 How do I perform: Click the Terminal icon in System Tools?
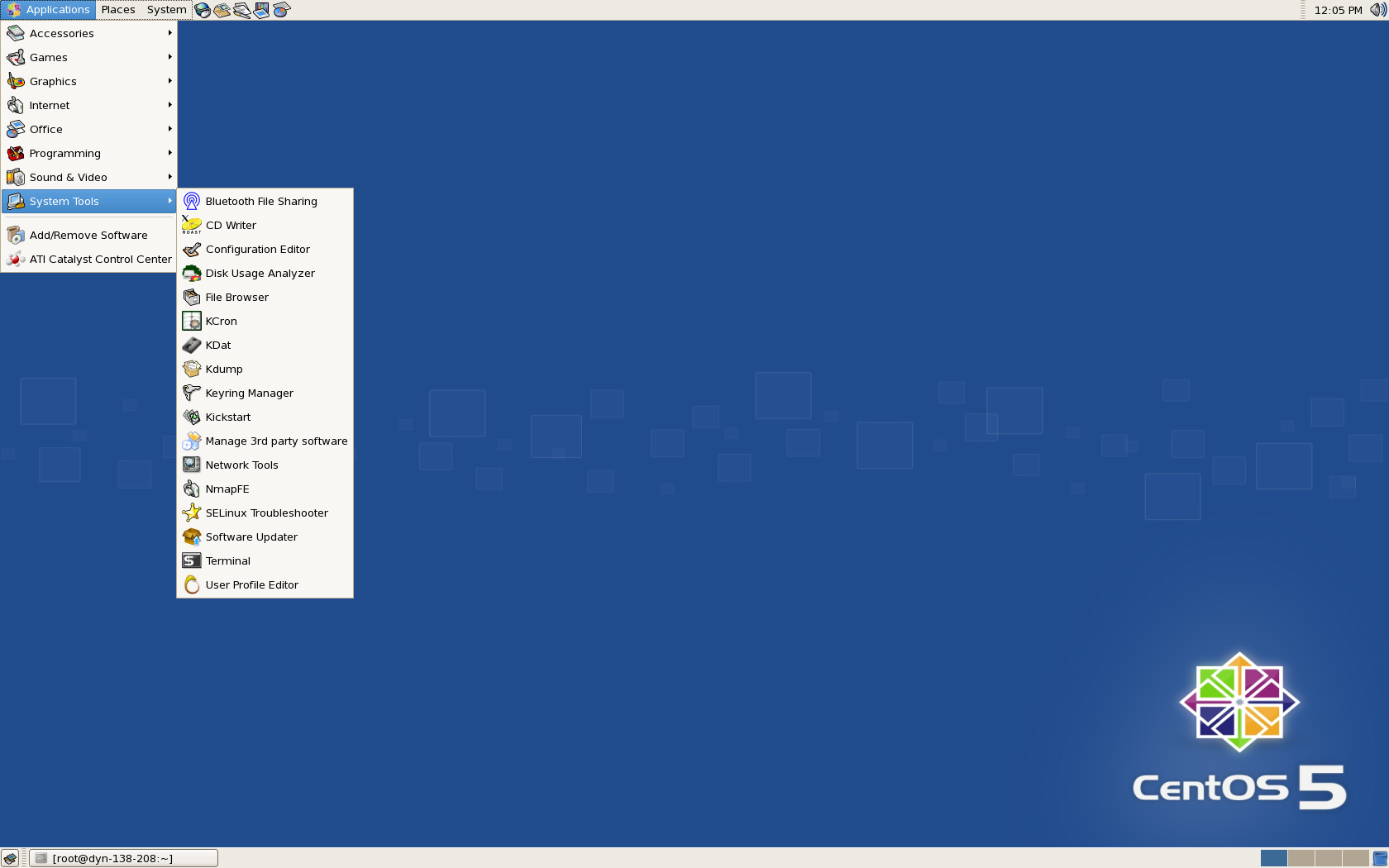(192, 560)
